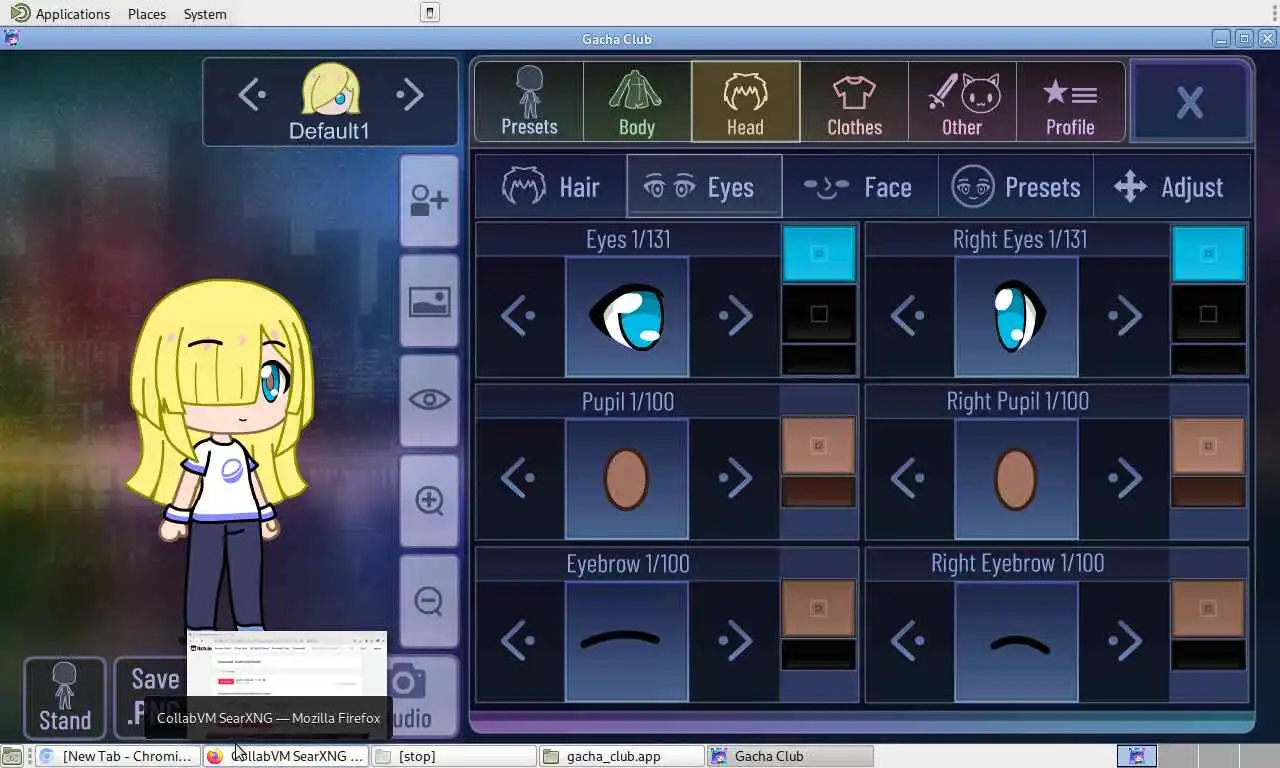Next Right Pupil style arrow
The image size is (1280, 768).
tap(1125, 479)
